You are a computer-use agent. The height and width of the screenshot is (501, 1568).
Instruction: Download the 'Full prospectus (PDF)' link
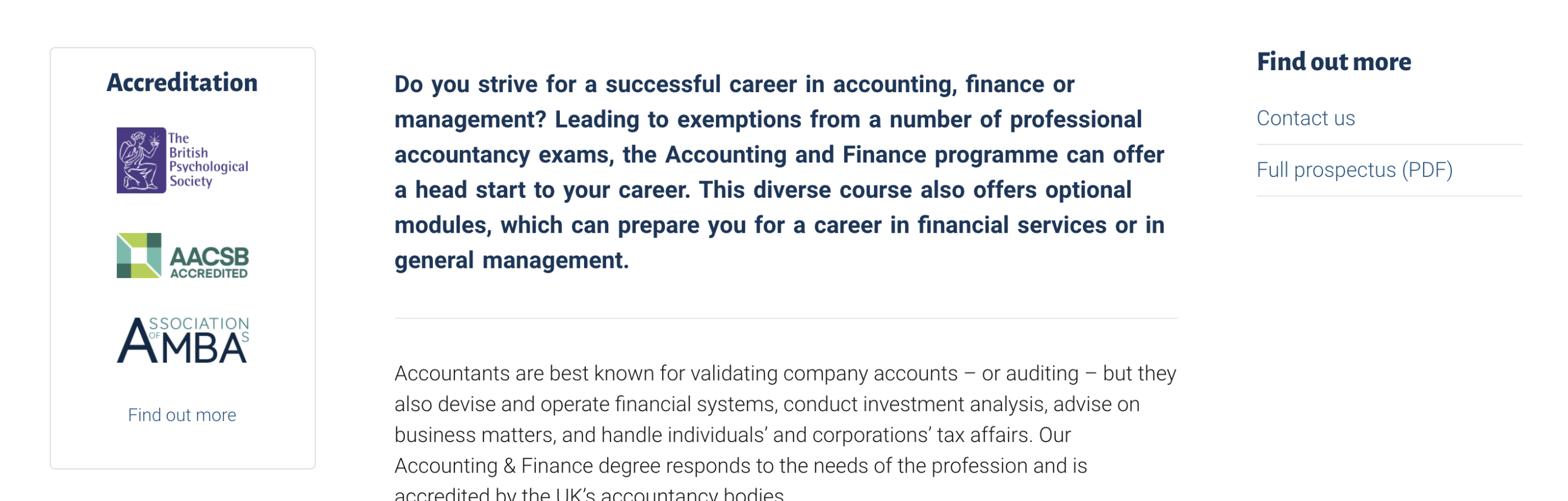coord(1355,170)
